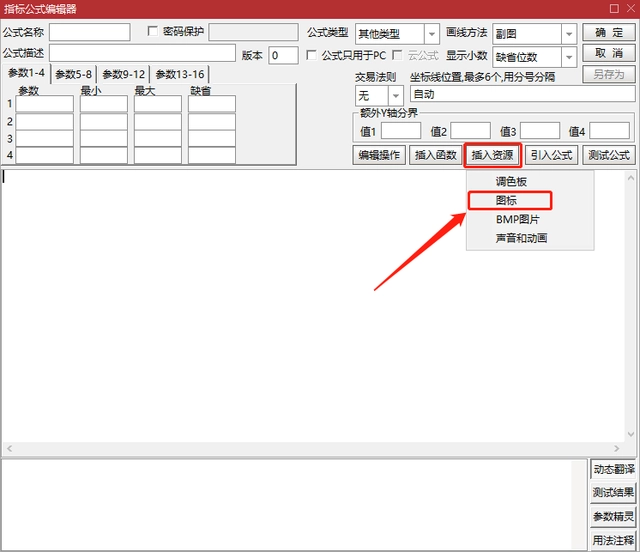Click the editor vertical scrollbar down arrow
Image resolution: width=640 pixels, height=552 pixels.
point(630,434)
